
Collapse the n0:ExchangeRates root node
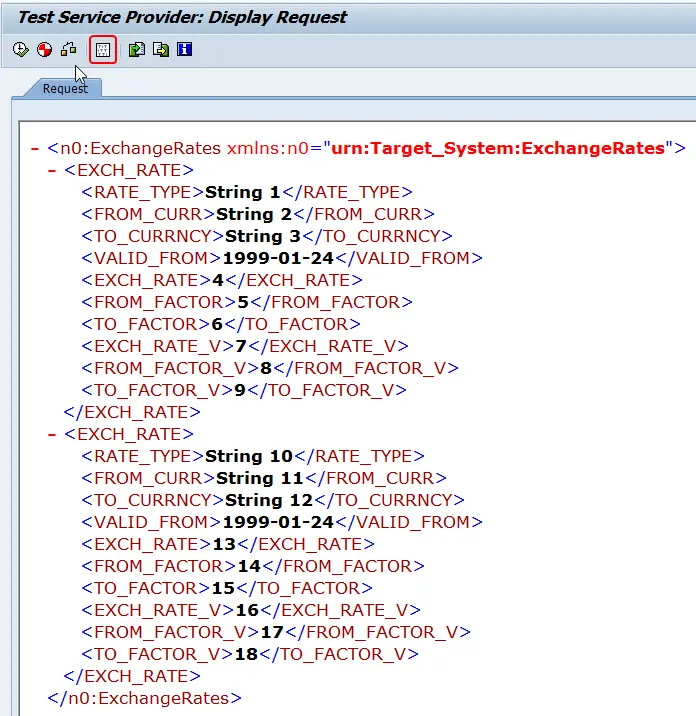tap(35, 148)
